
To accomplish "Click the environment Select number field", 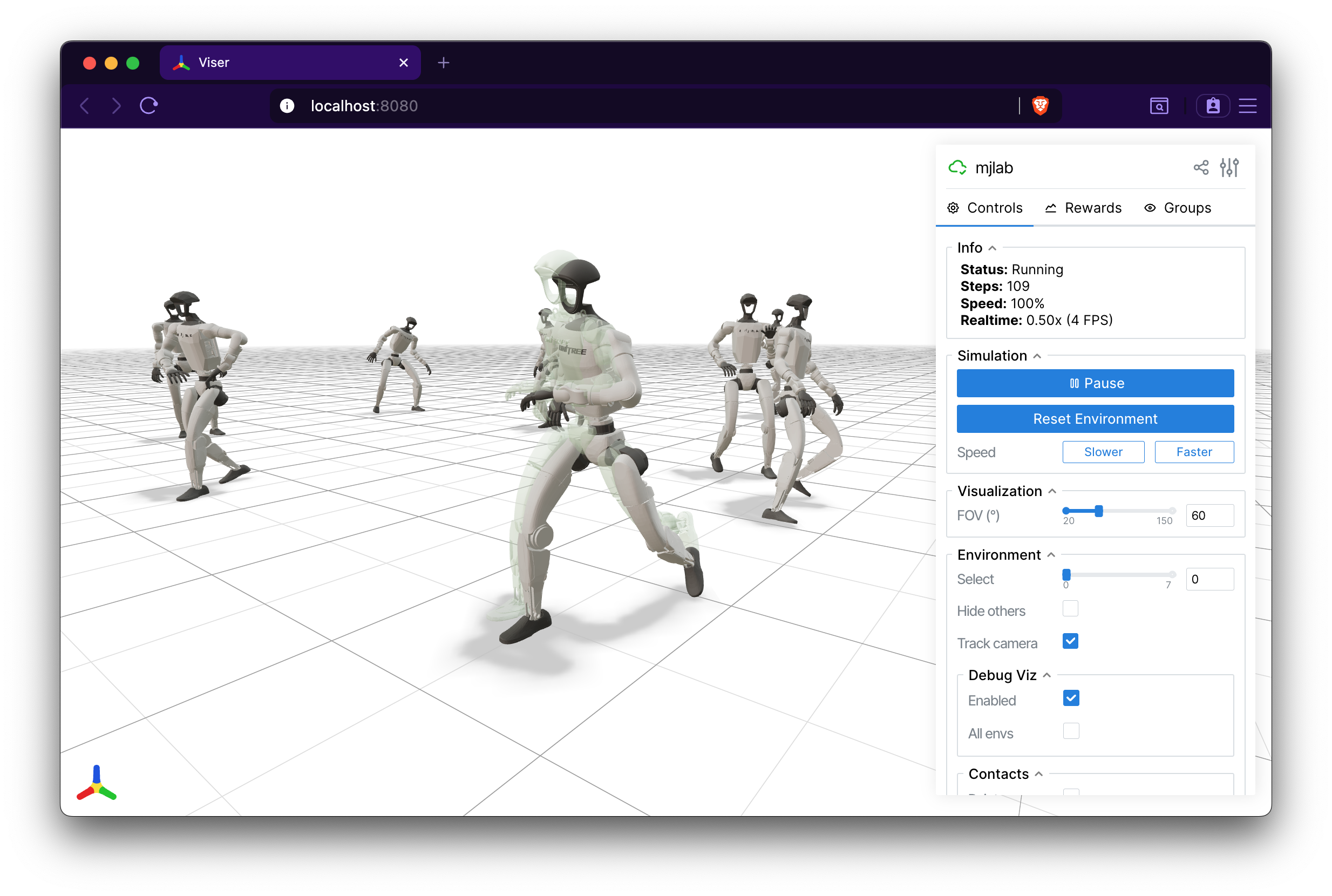I will coord(1209,579).
